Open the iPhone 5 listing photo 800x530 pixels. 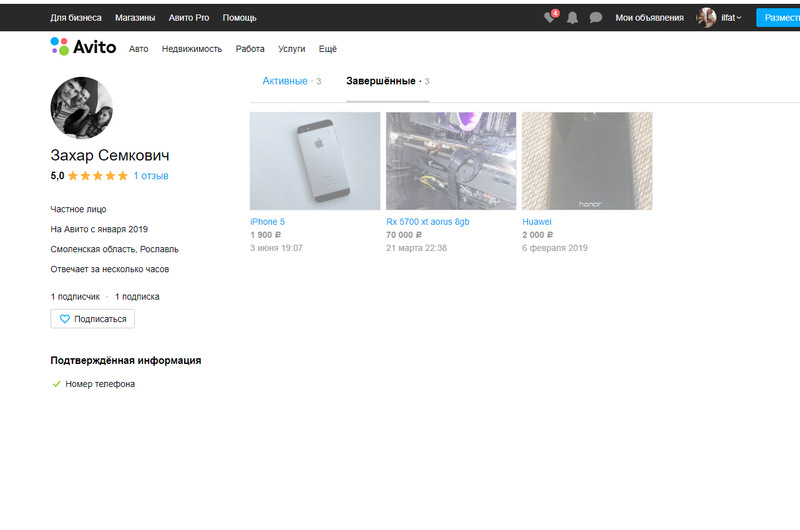315,161
